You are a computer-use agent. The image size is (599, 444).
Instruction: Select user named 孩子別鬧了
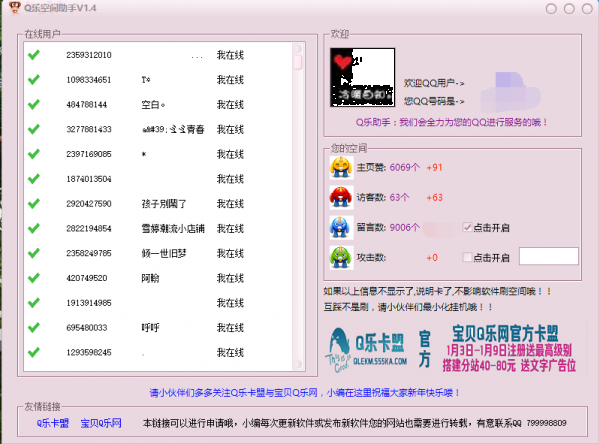(x=164, y=204)
